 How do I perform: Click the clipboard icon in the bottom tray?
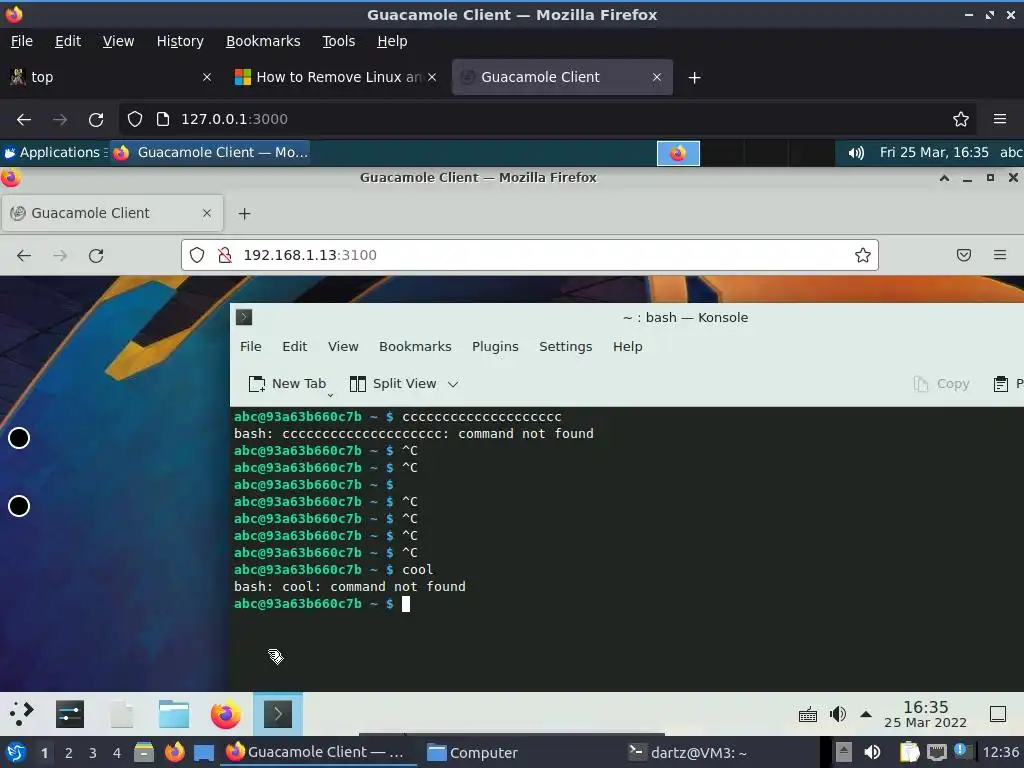click(909, 752)
